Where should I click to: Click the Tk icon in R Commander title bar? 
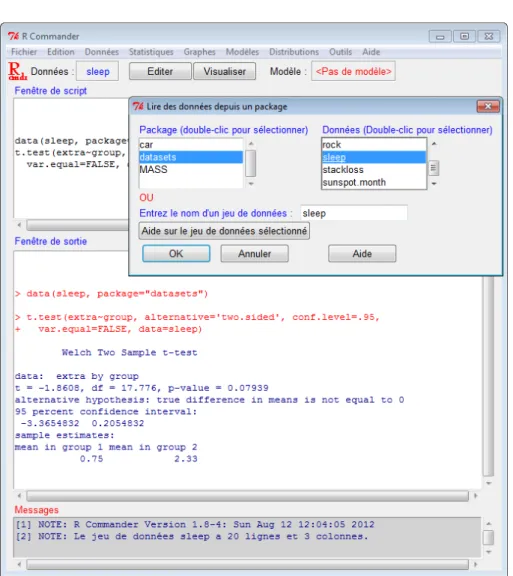(14, 36)
